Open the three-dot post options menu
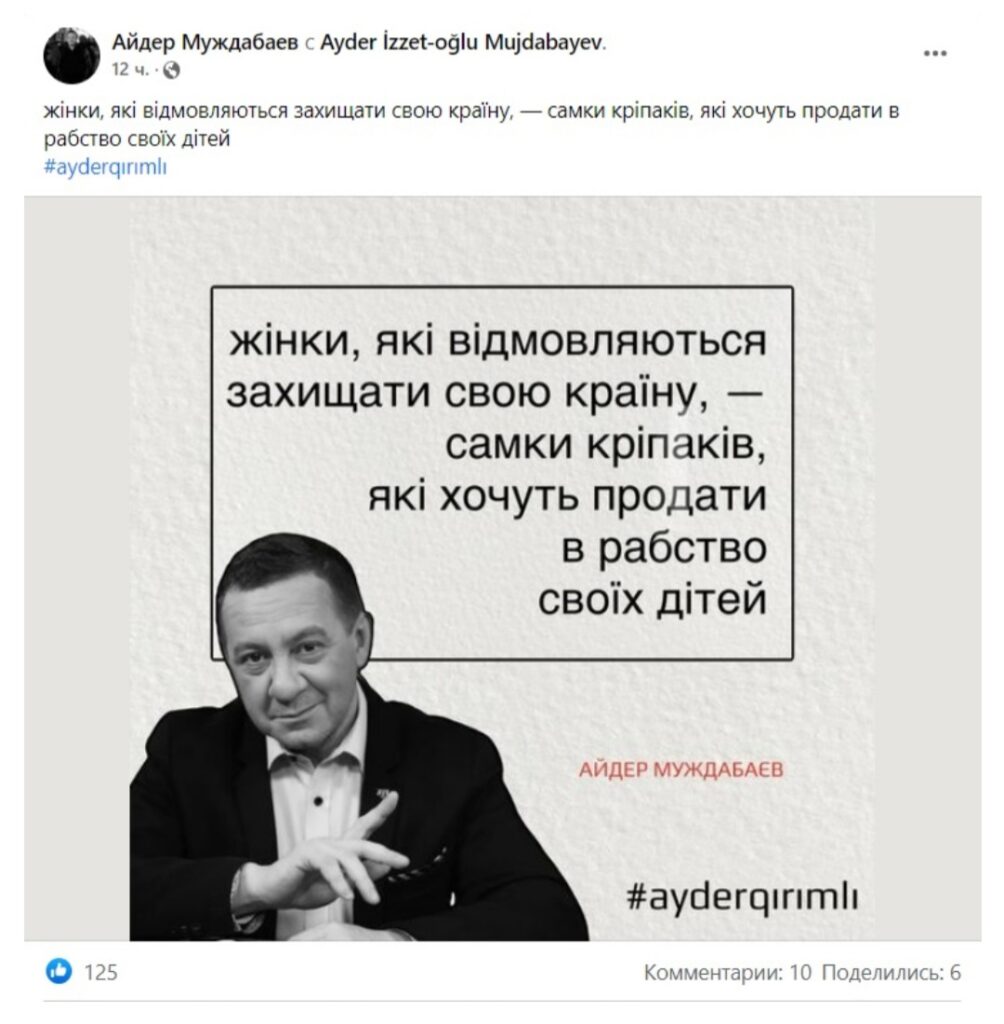 [935, 54]
